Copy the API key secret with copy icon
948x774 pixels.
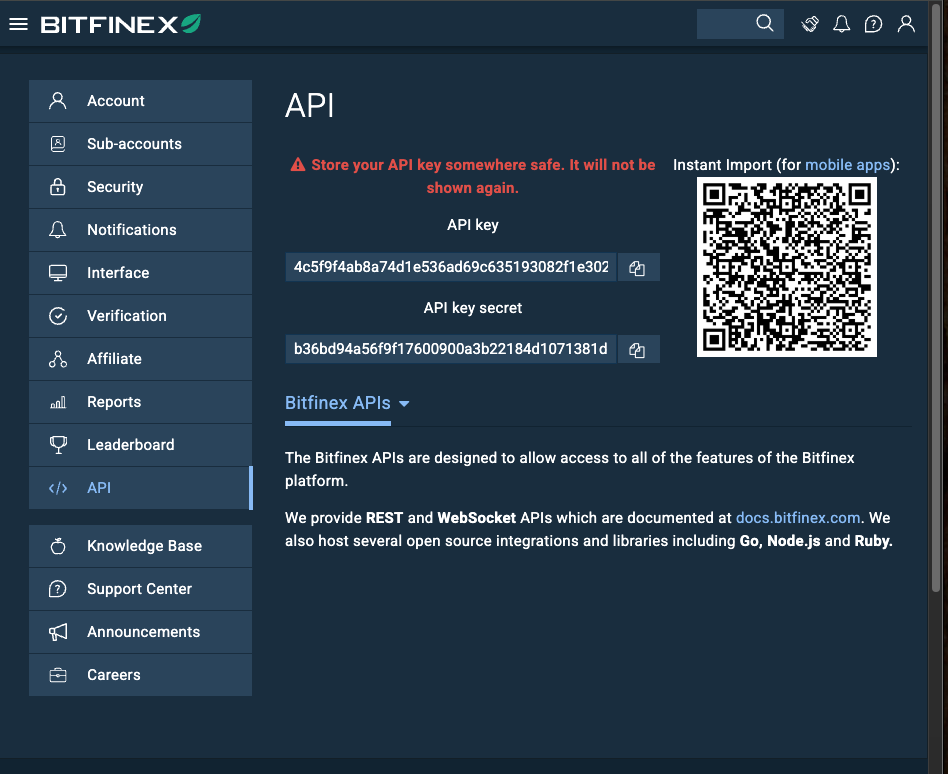click(637, 350)
